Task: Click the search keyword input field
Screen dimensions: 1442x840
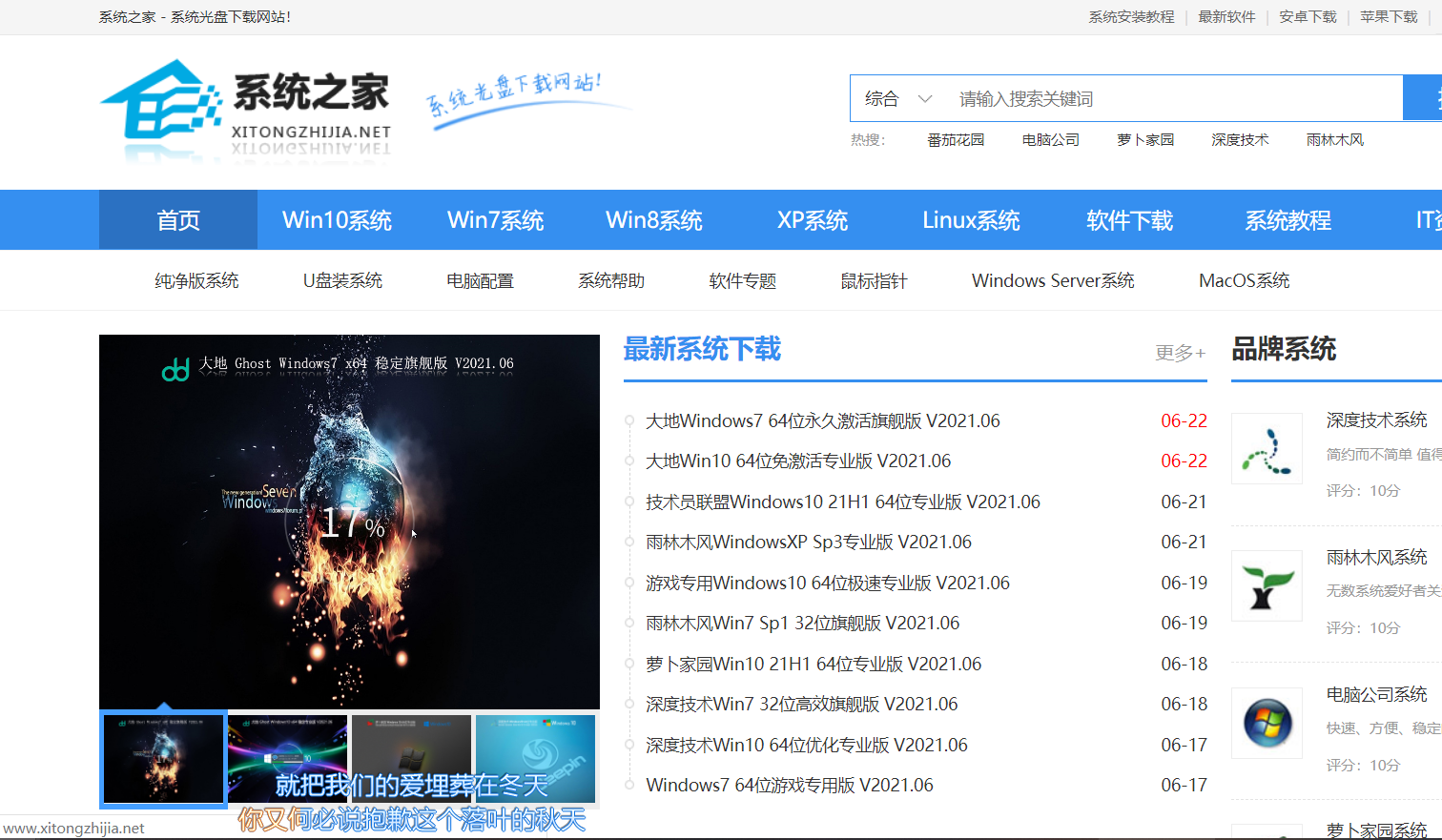Action: 1097,97
